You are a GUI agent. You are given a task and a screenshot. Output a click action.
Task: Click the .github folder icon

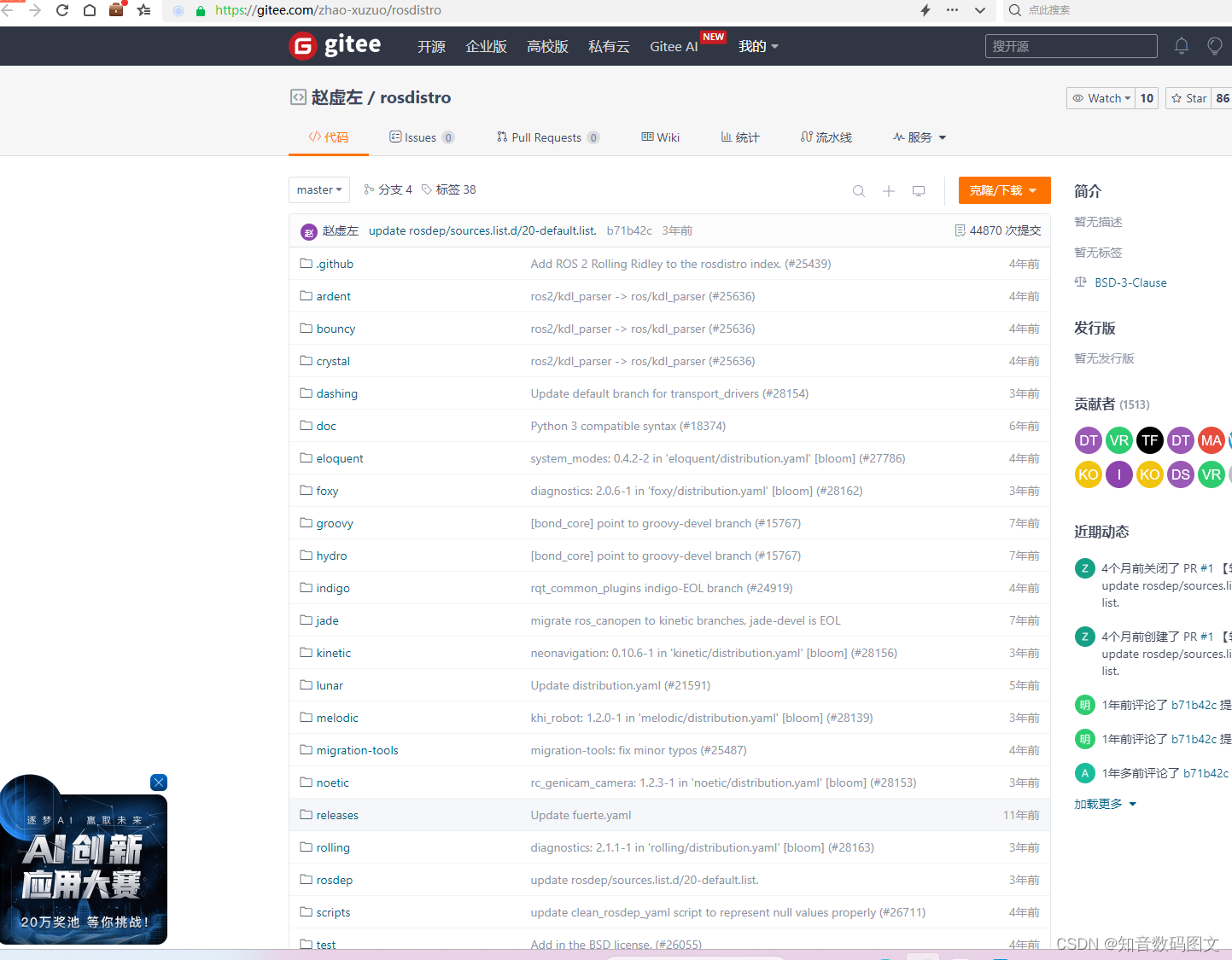[x=306, y=264]
